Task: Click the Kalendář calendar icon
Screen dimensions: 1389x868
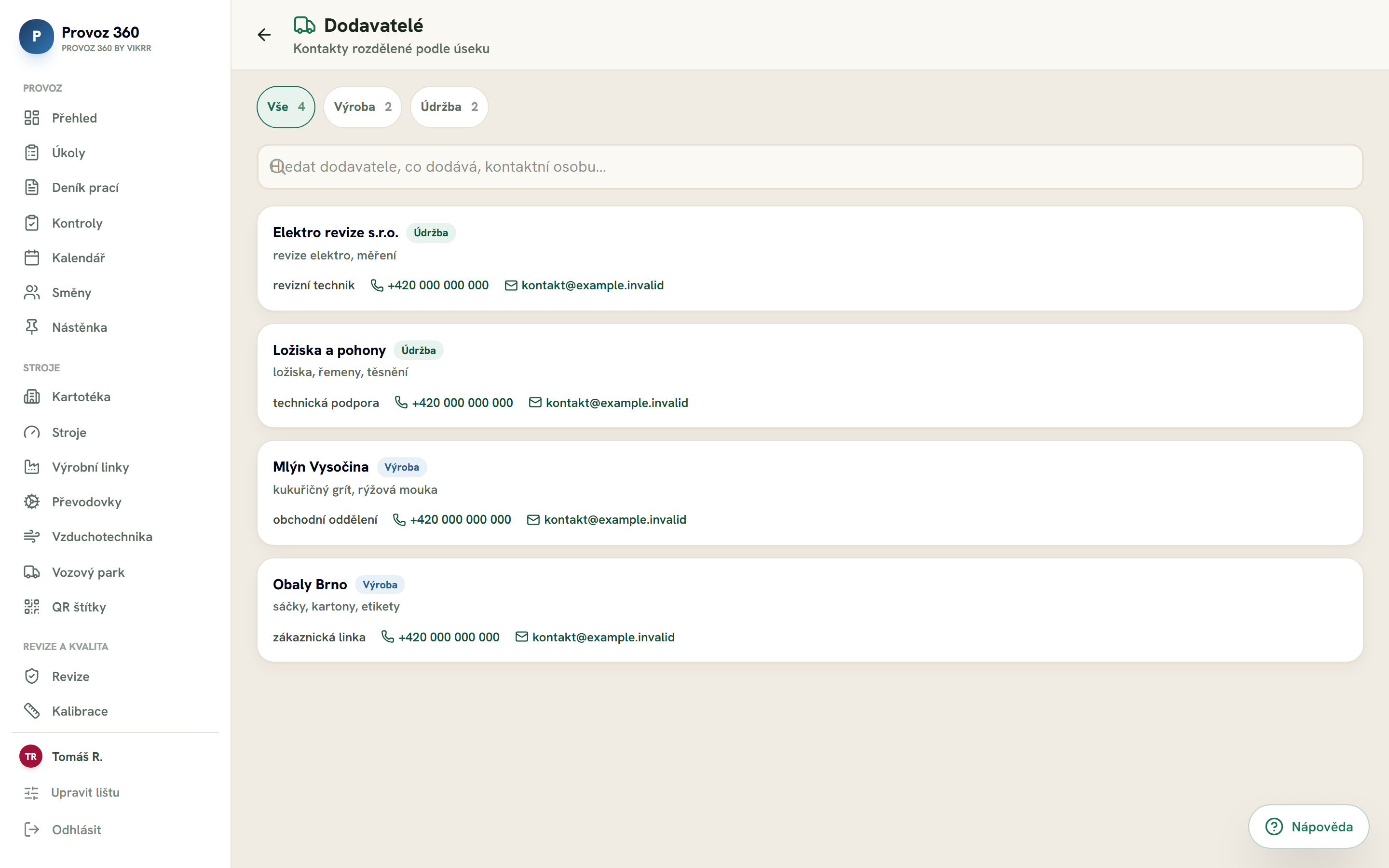Action: [x=31, y=258]
